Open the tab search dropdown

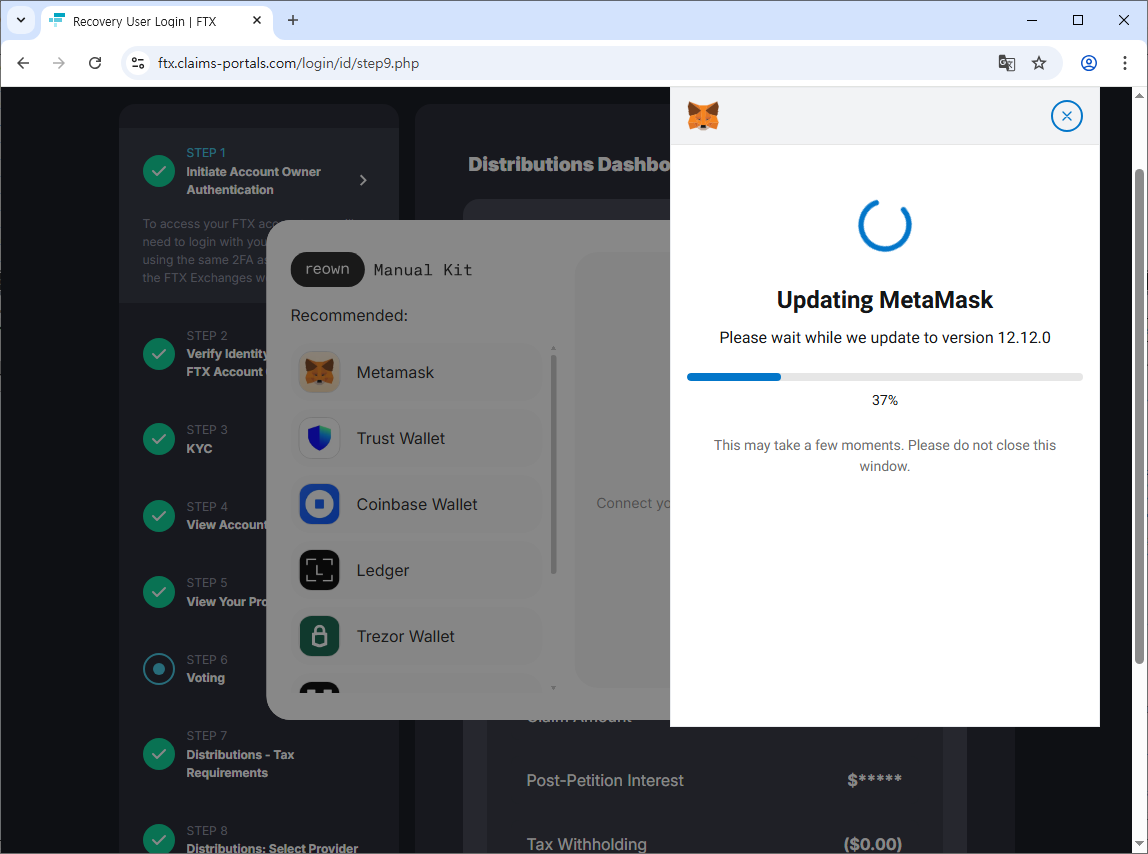20,20
